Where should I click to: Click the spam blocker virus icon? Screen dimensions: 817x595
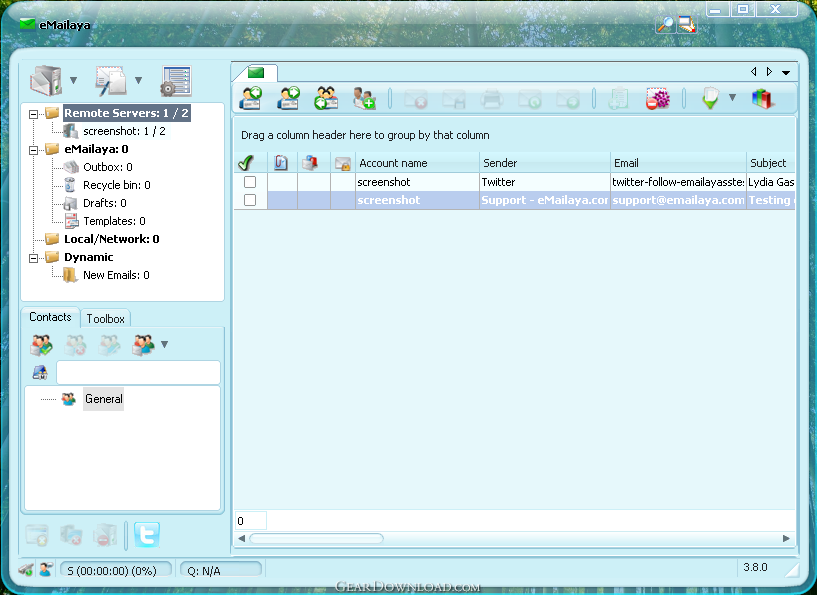[x=657, y=98]
